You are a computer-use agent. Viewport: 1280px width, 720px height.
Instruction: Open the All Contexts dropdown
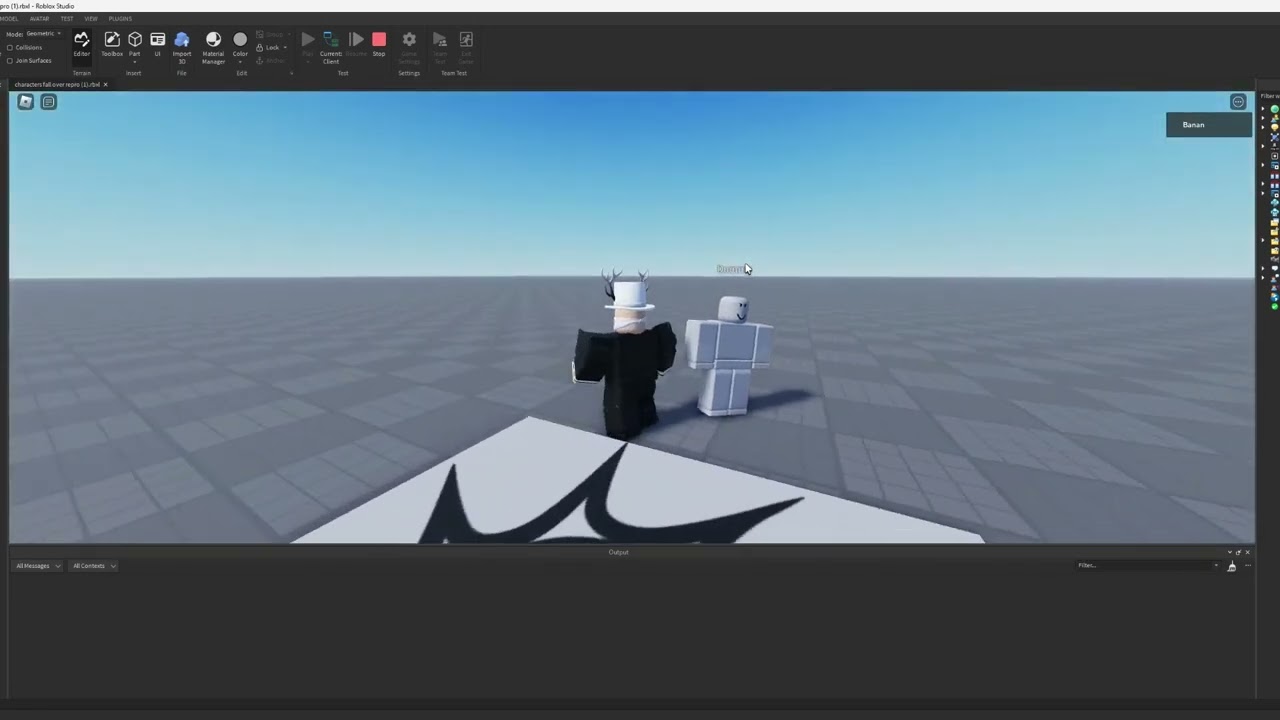click(x=94, y=566)
